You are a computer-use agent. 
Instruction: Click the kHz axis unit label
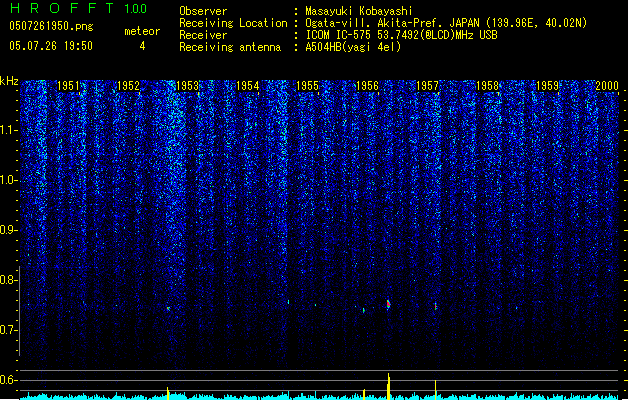(9, 81)
